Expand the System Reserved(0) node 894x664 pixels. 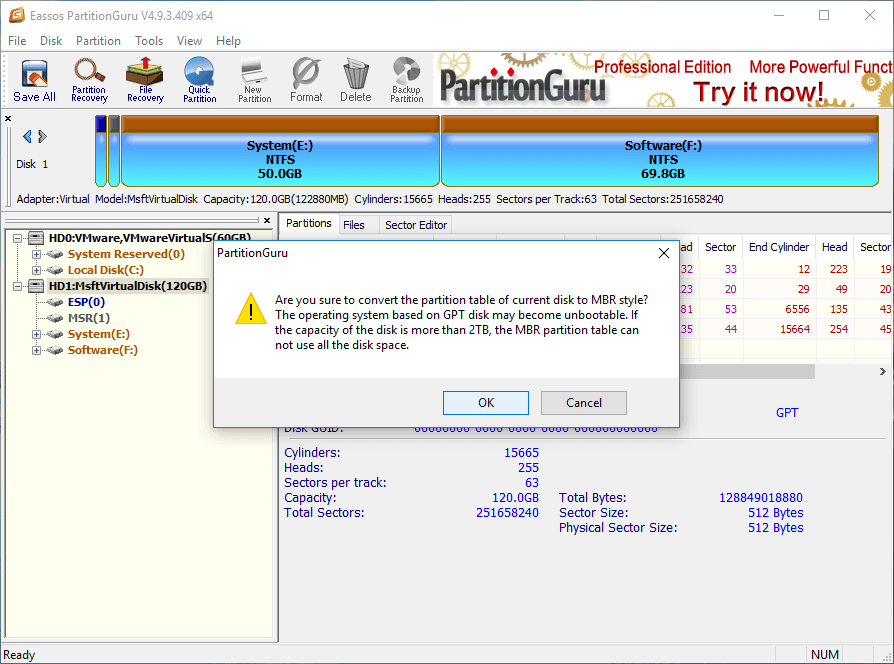pos(36,254)
